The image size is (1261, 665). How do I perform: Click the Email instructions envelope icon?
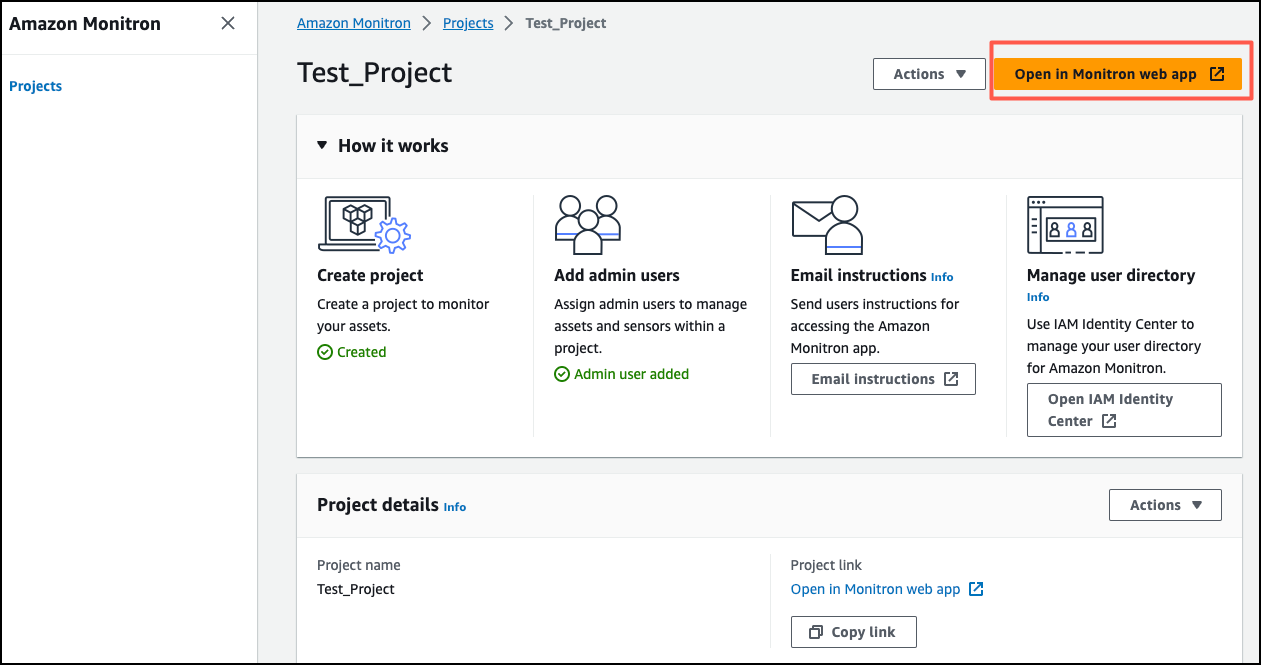click(827, 223)
